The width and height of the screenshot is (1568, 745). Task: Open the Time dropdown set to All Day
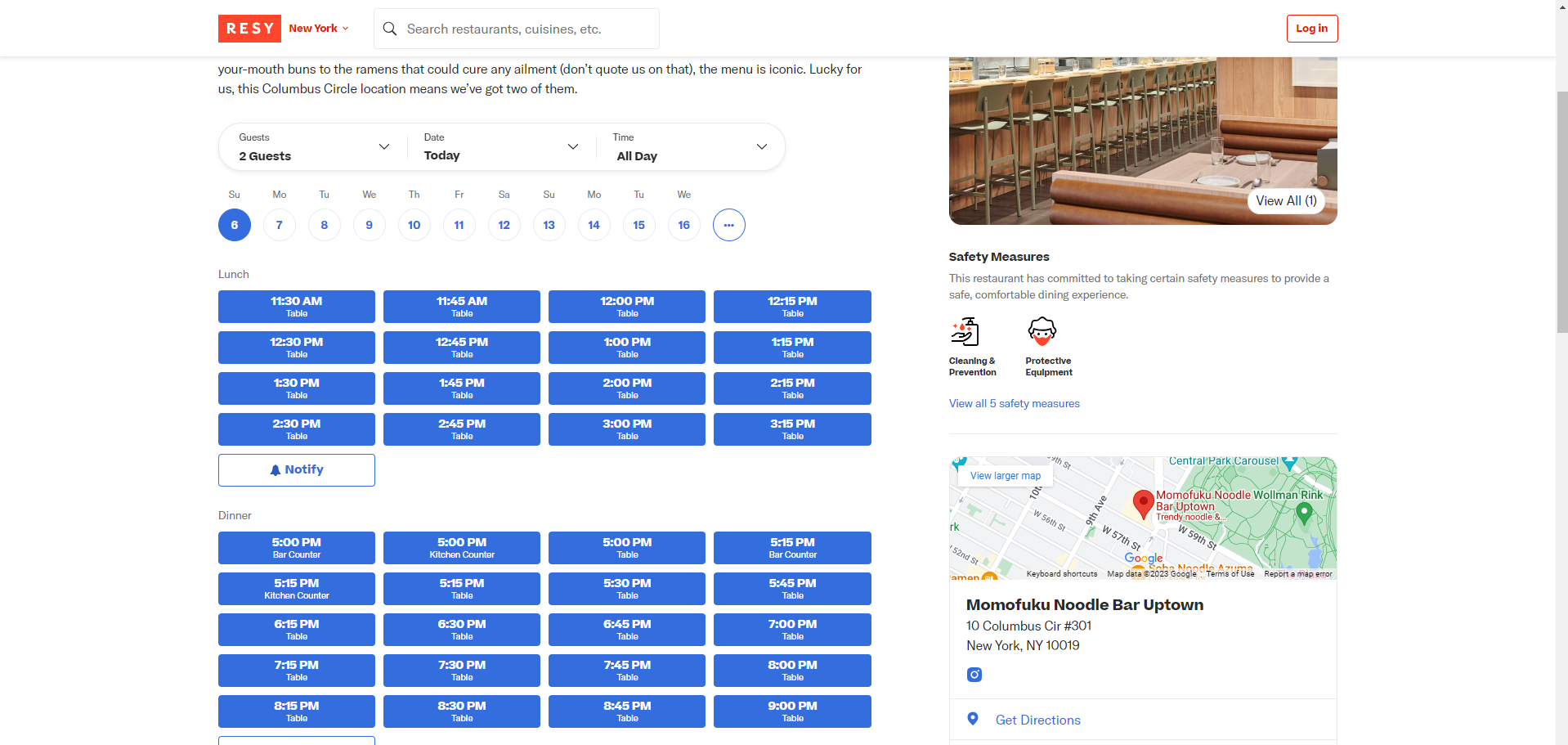(x=690, y=147)
